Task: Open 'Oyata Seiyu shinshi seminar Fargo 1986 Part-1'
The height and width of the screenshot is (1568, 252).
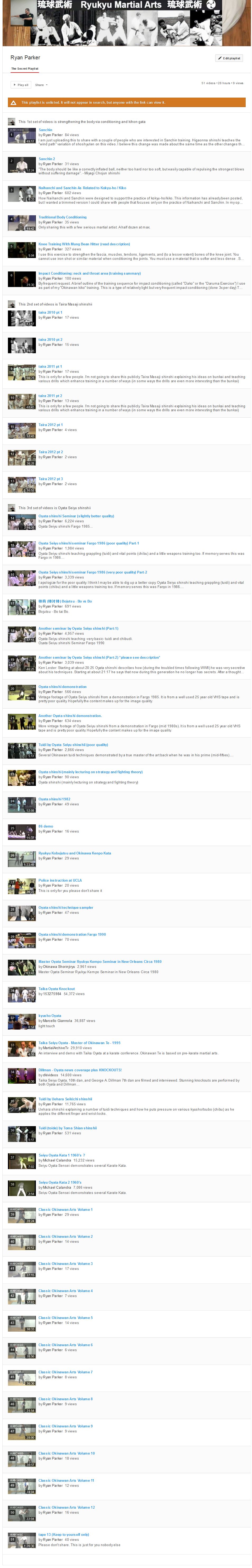Action: pos(89,543)
